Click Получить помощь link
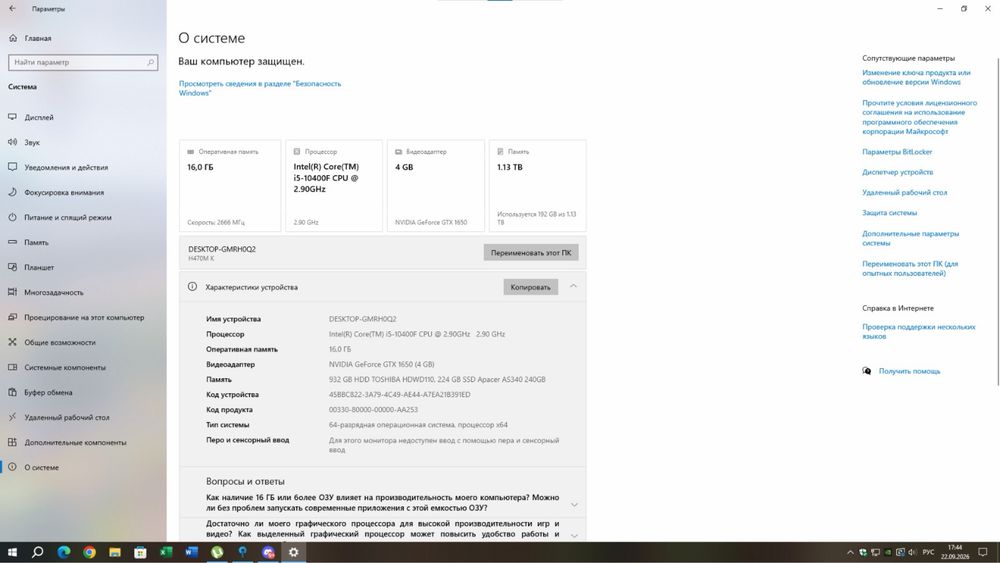This screenshot has height=563, width=1000. pos(909,371)
